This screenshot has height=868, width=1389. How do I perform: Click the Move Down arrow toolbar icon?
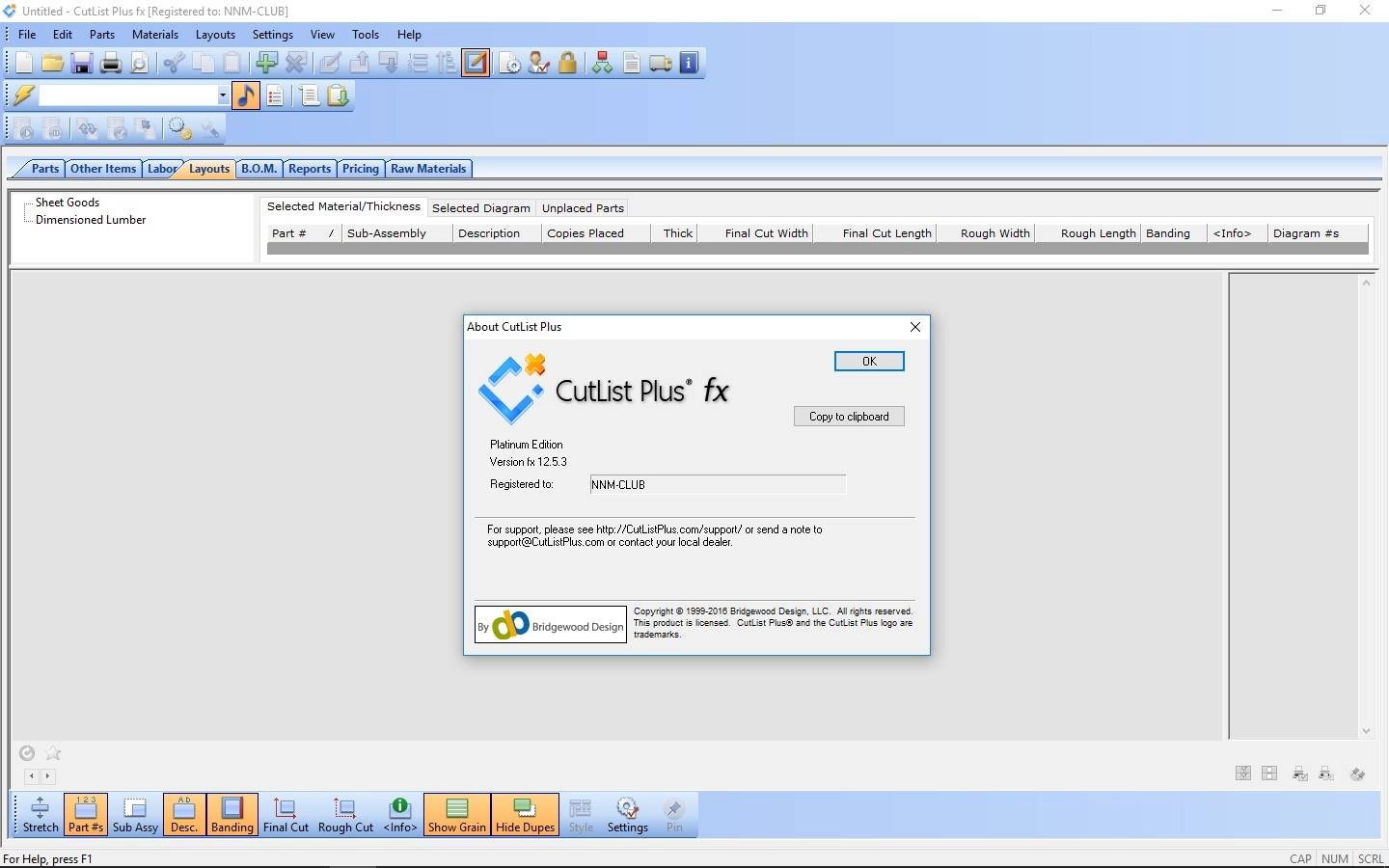point(389,64)
